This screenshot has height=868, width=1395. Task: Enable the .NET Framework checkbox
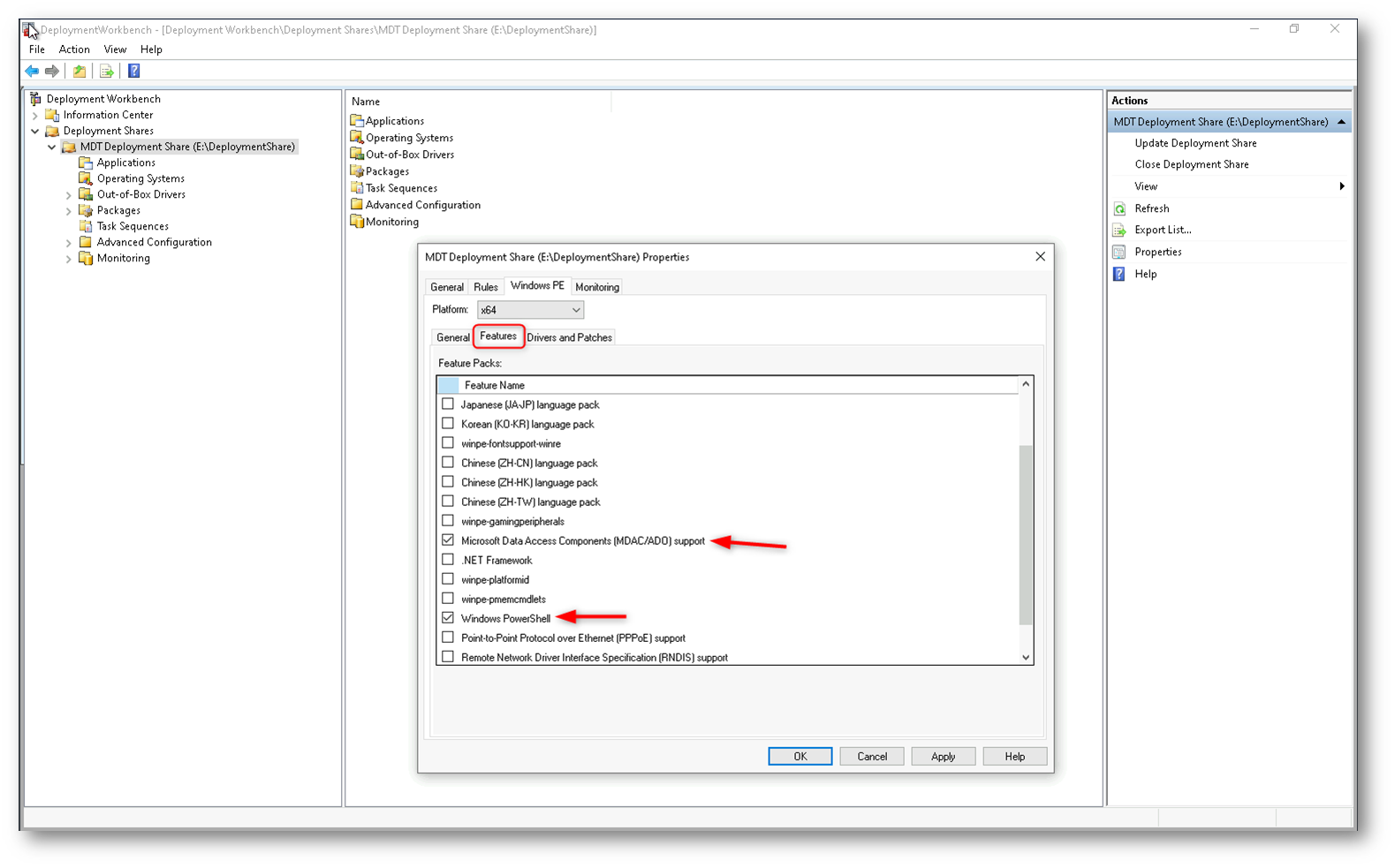coord(448,560)
